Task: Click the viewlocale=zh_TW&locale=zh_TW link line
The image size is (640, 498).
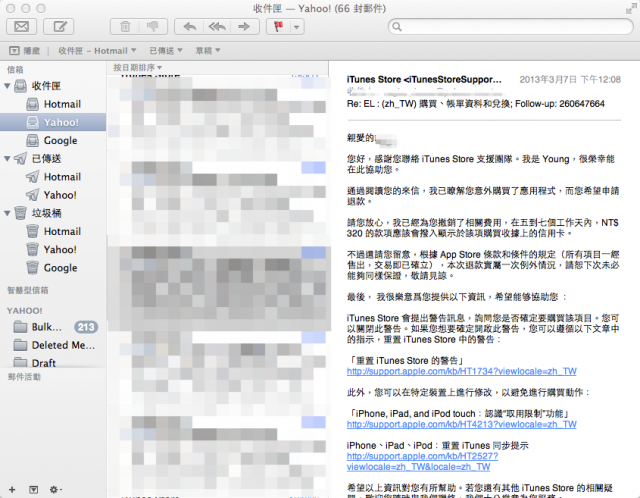Action: (x=418, y=467)
